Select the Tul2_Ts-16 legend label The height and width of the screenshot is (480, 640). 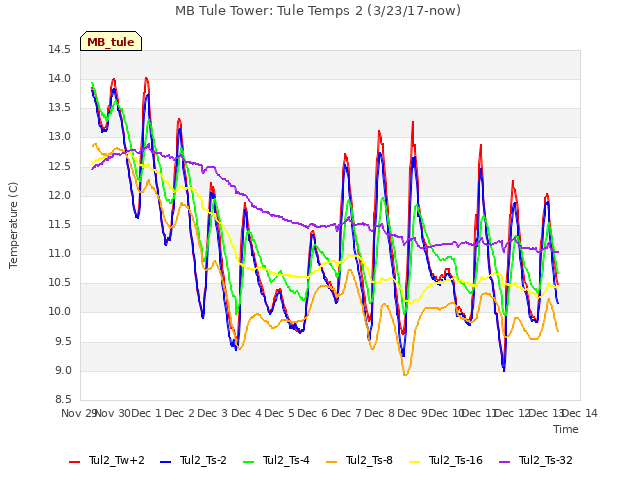tap(456, 460)
